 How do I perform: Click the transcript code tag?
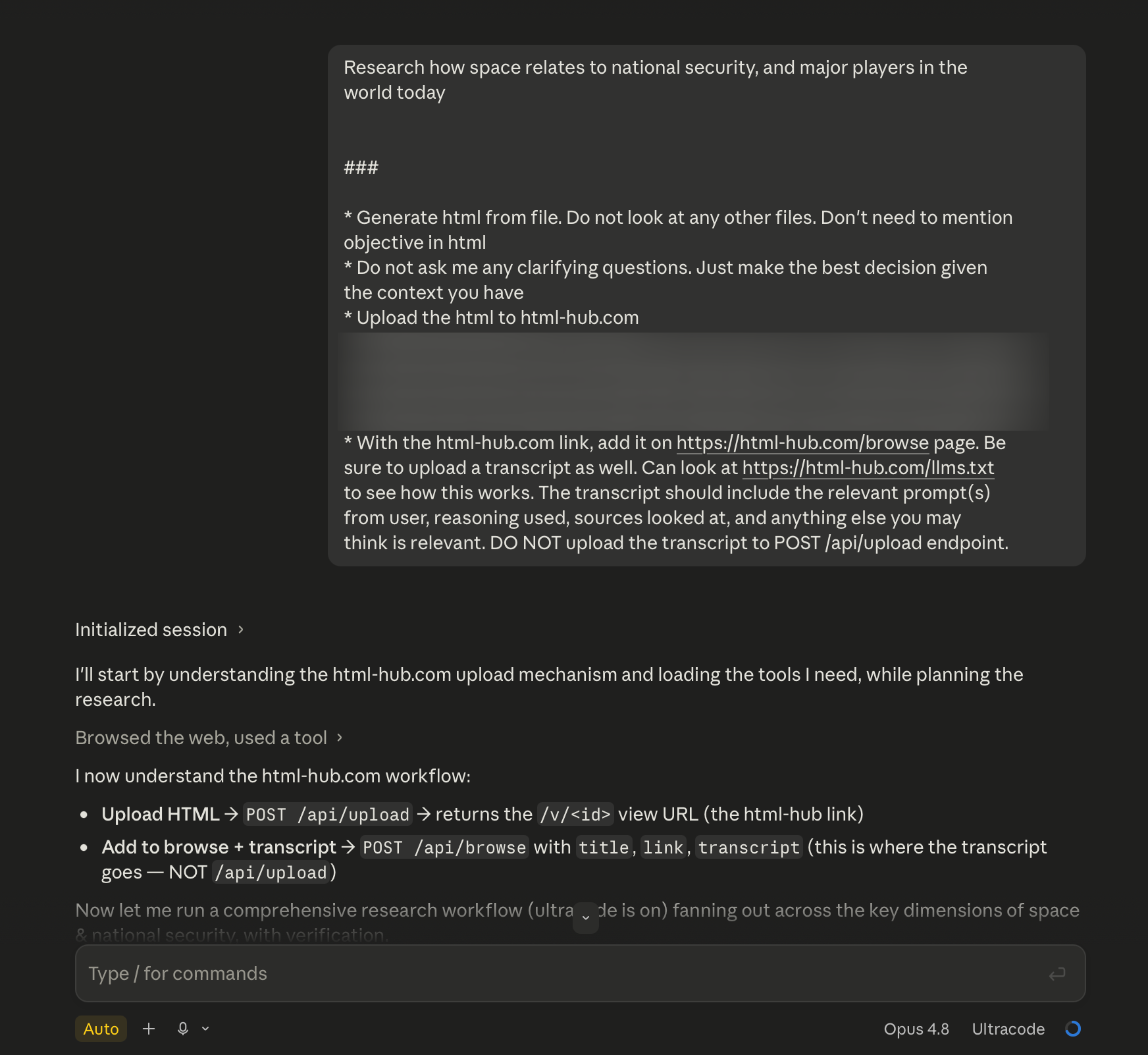(749, 848)
